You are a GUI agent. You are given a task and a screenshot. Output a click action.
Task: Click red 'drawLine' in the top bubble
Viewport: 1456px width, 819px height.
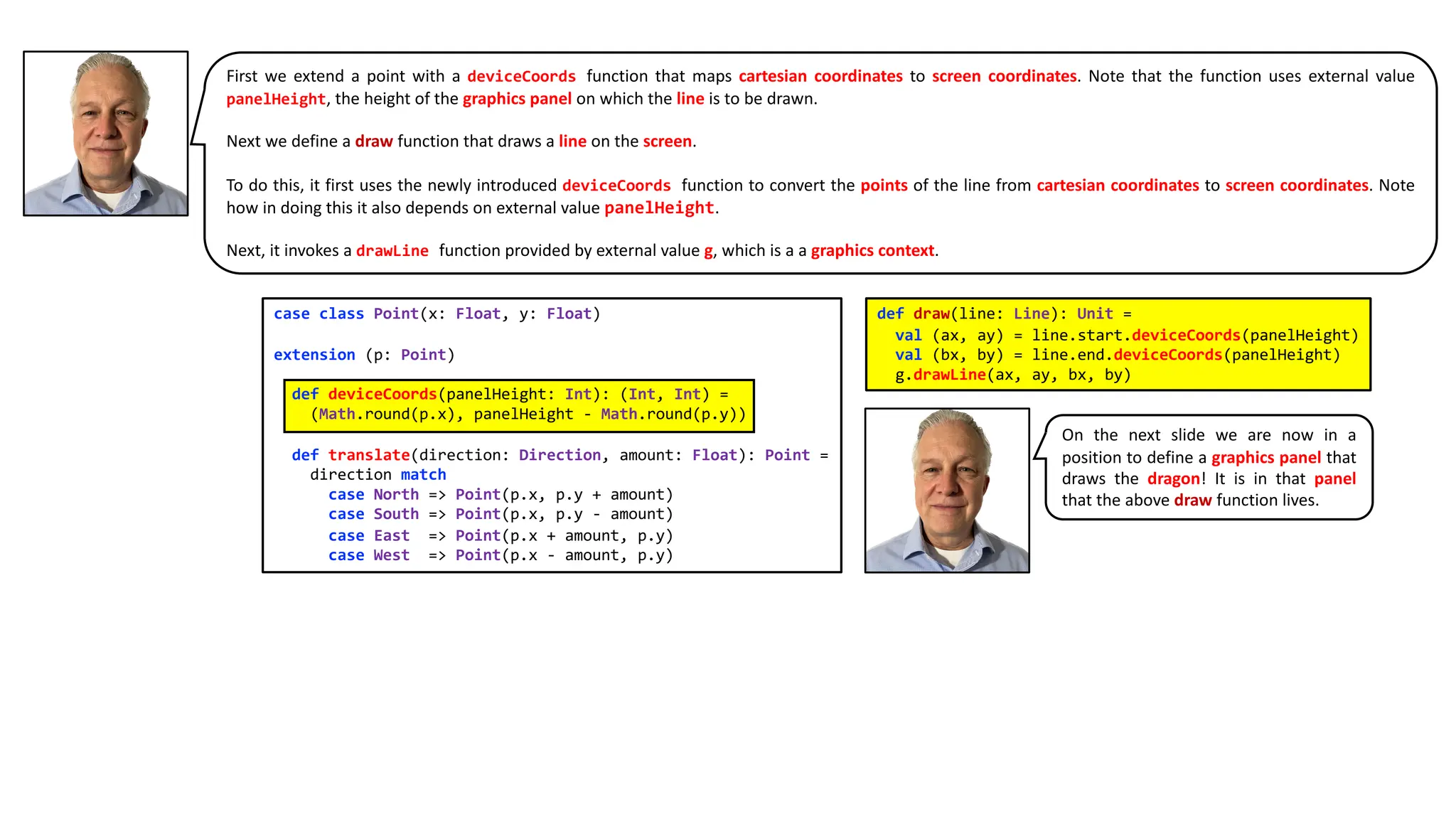392,250
